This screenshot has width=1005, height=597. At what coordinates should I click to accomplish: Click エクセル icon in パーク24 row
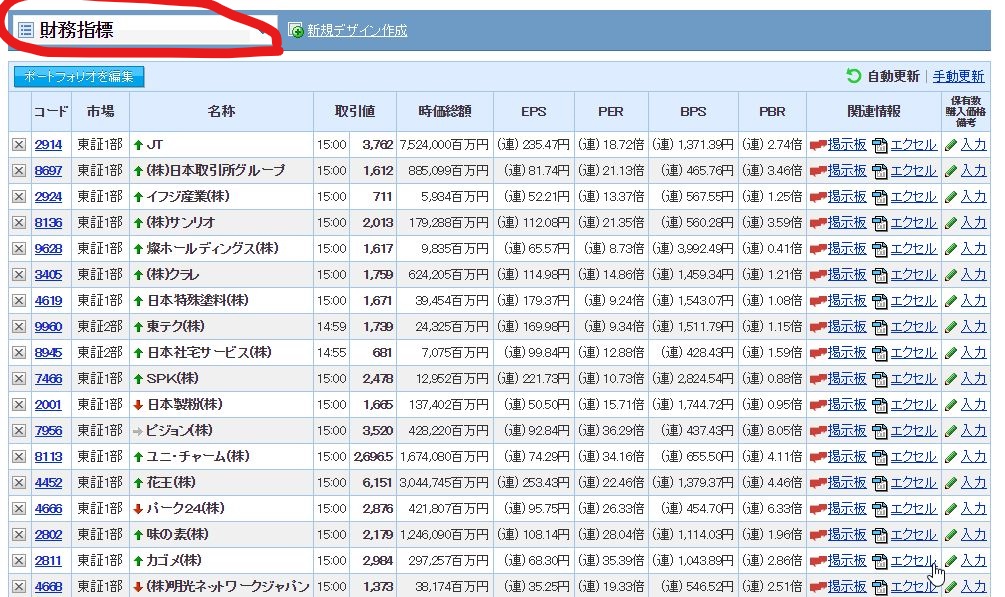tap(879, 509)
